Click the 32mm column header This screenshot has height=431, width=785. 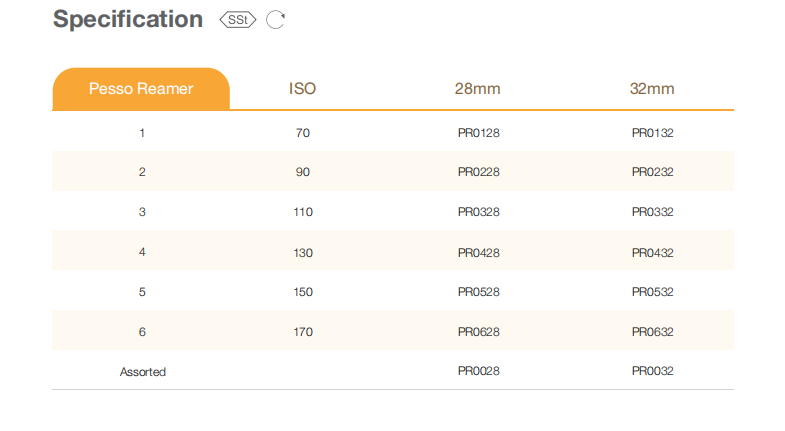(652, 89)
